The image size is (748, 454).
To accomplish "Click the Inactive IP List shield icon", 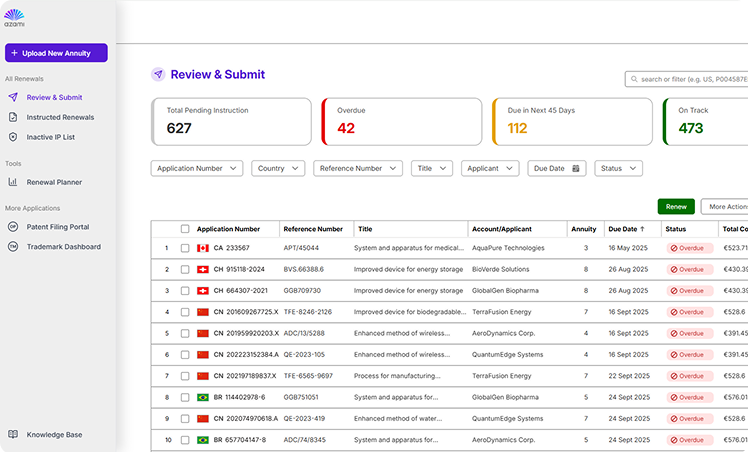I will click(13, 137).
